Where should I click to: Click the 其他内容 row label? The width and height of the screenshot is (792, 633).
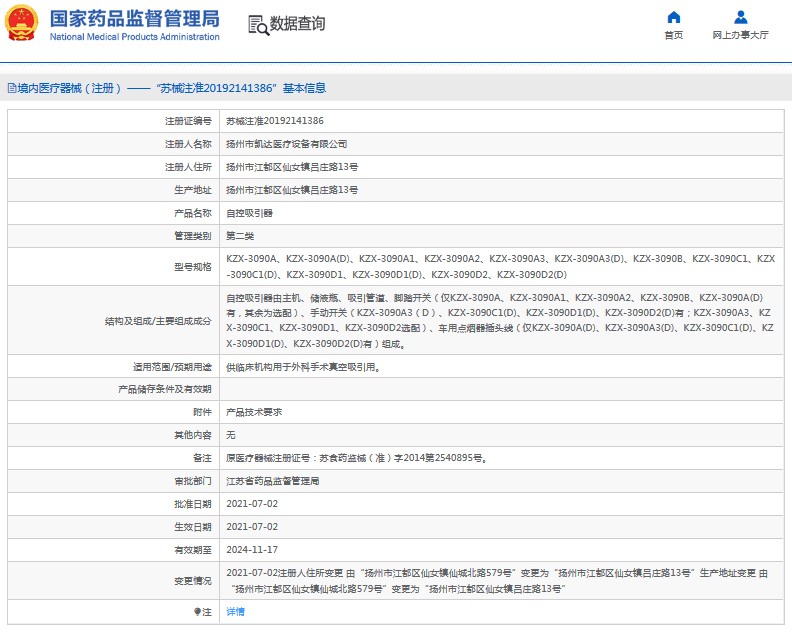click(x=192, y=435)
